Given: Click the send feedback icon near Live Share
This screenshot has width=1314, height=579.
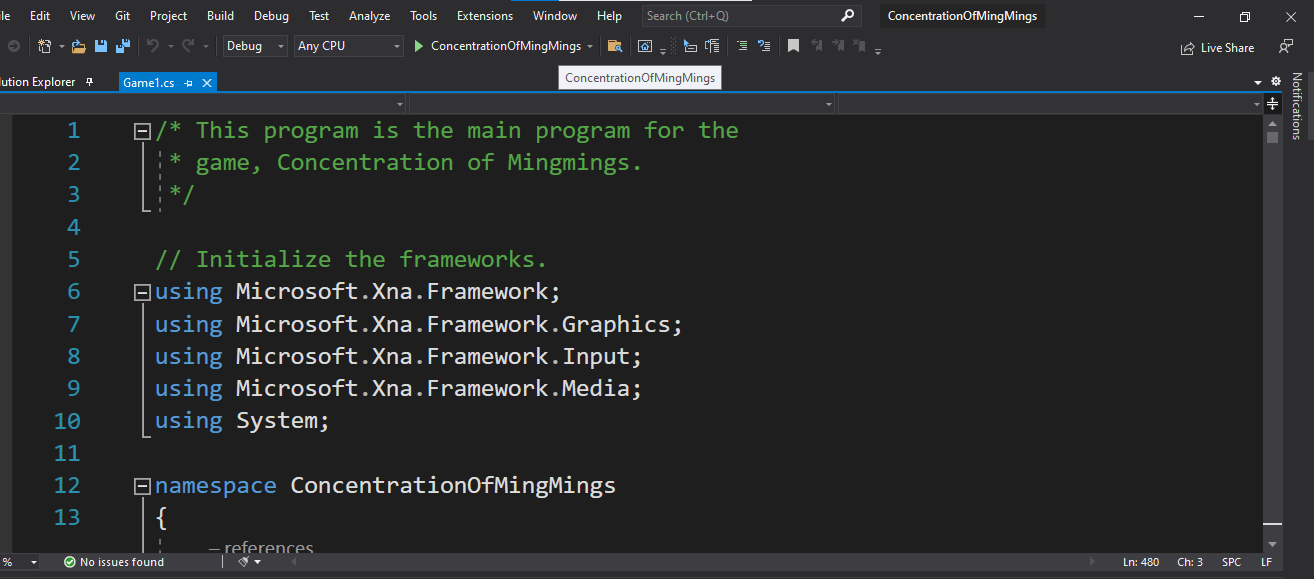Looking at the screenshot, I should click(1284, 47).
